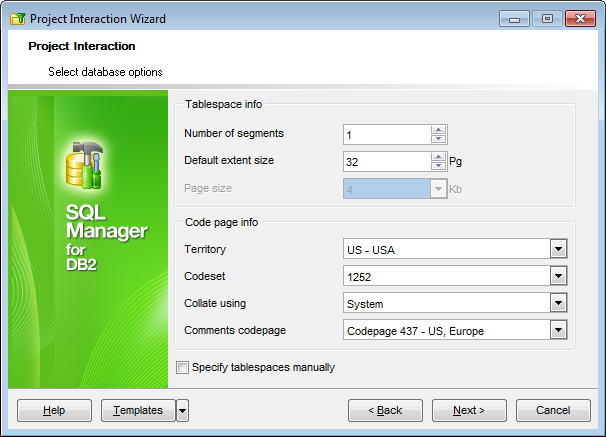The width and height of the screenshot is (606, 437).
Task: Click the Number of segments input field
Action: coord(386,134)
